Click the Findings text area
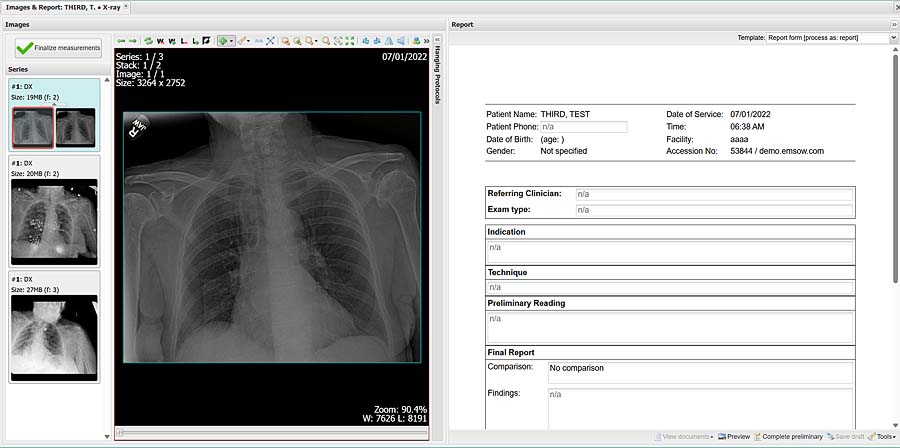The height and width of the screenshot is (448, 900). tap(700, 408)
